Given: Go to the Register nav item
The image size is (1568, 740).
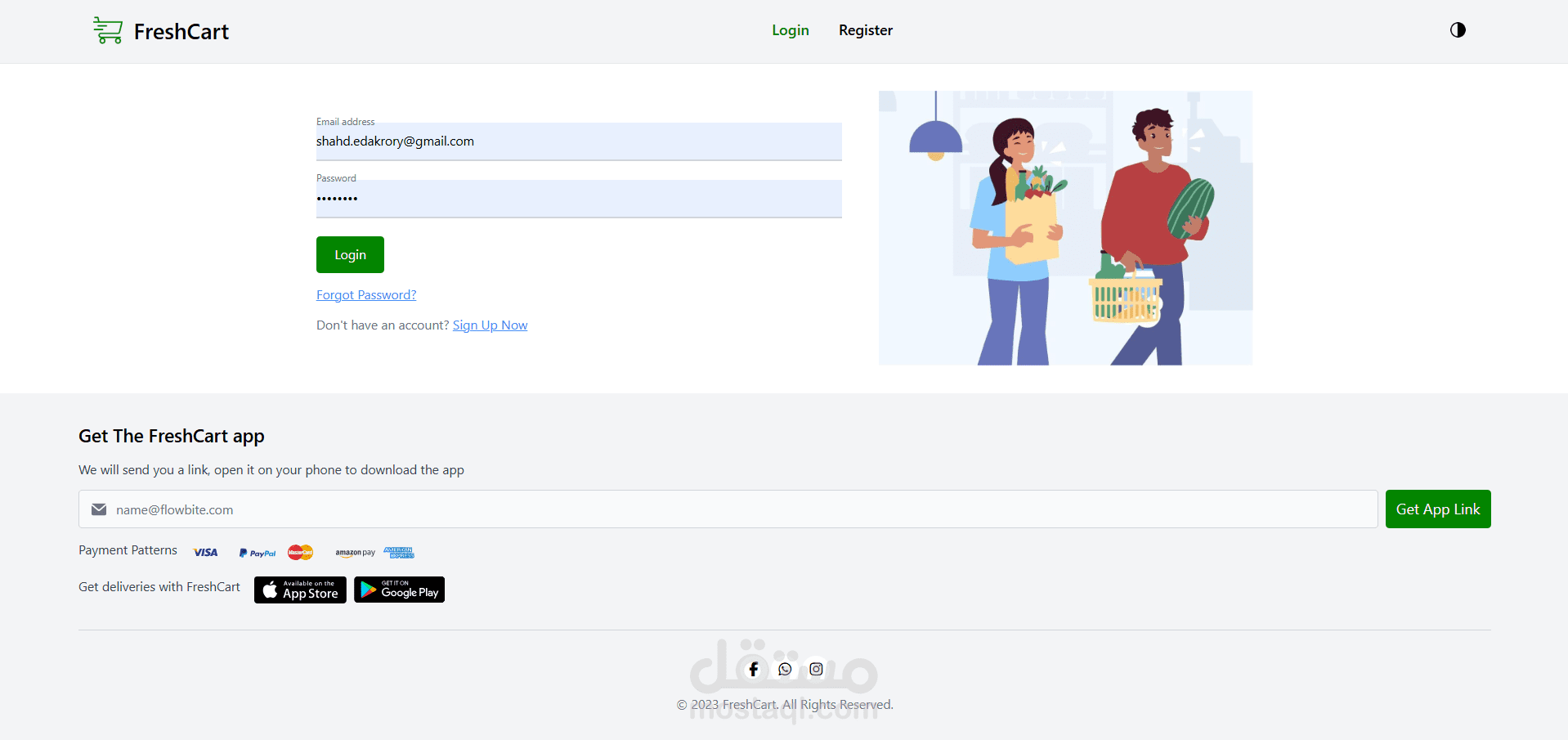Looking at the screenshot, I should click(x=866, y=30).
